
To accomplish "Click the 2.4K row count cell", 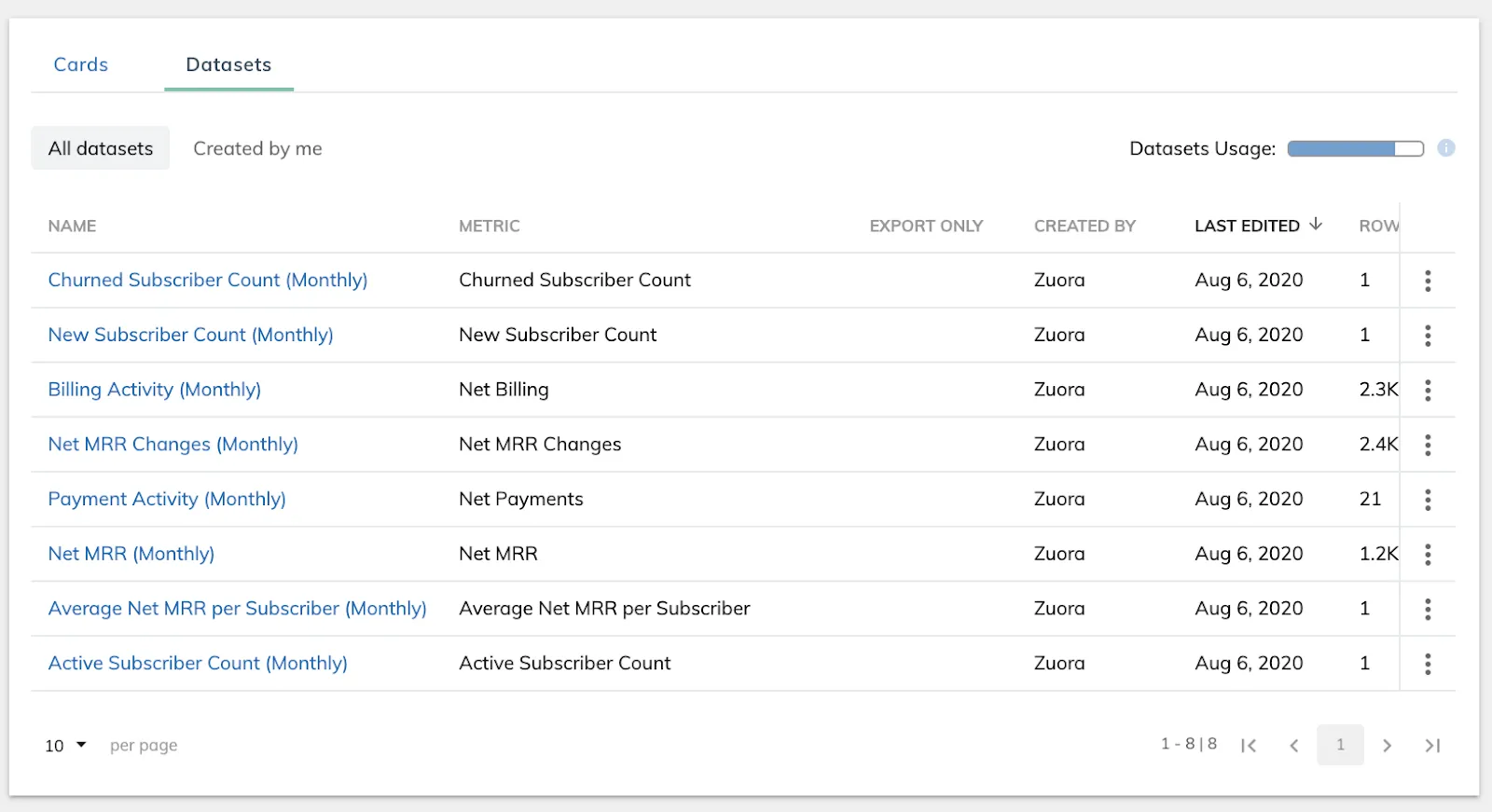I will (1378, 445).
